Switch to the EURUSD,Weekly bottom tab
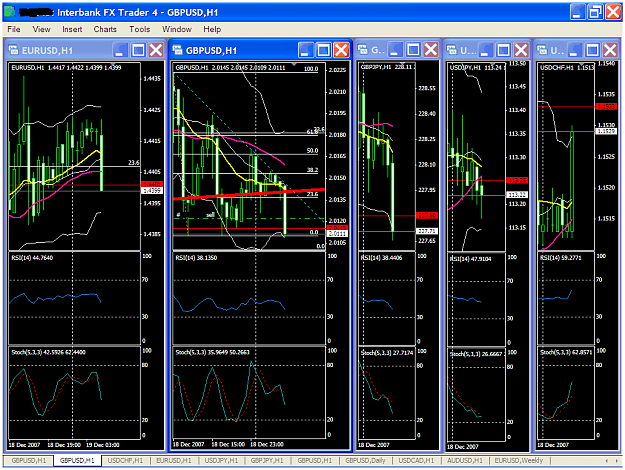The width and height of the screenshot is (625, 470). (519, 460)
